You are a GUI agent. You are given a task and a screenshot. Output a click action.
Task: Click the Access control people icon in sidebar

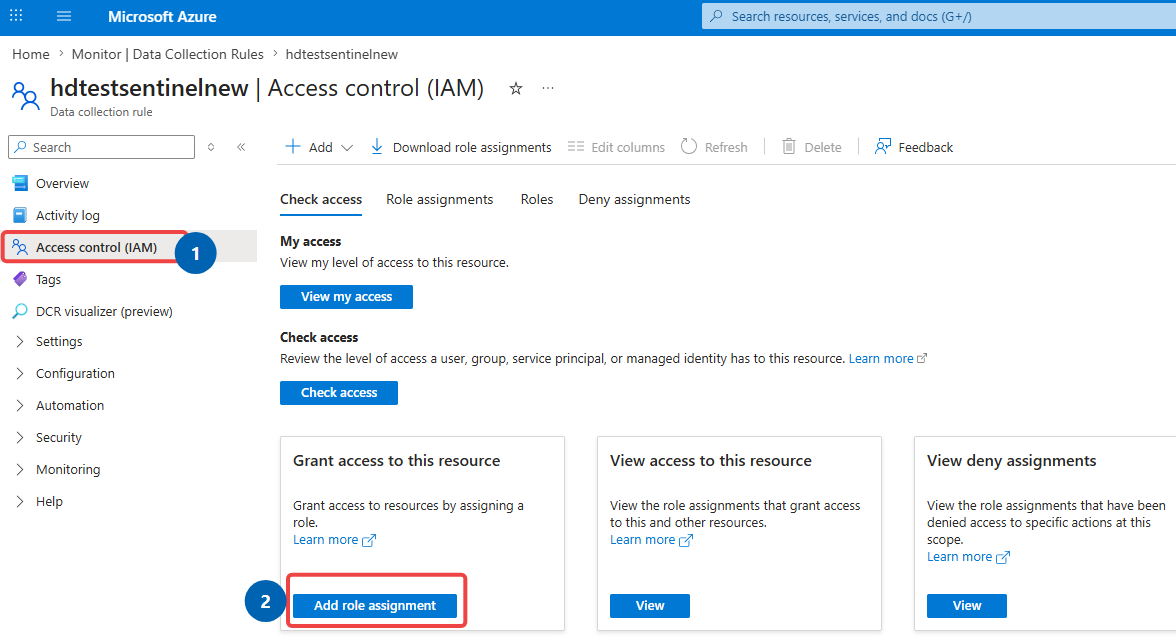point(20,247)
